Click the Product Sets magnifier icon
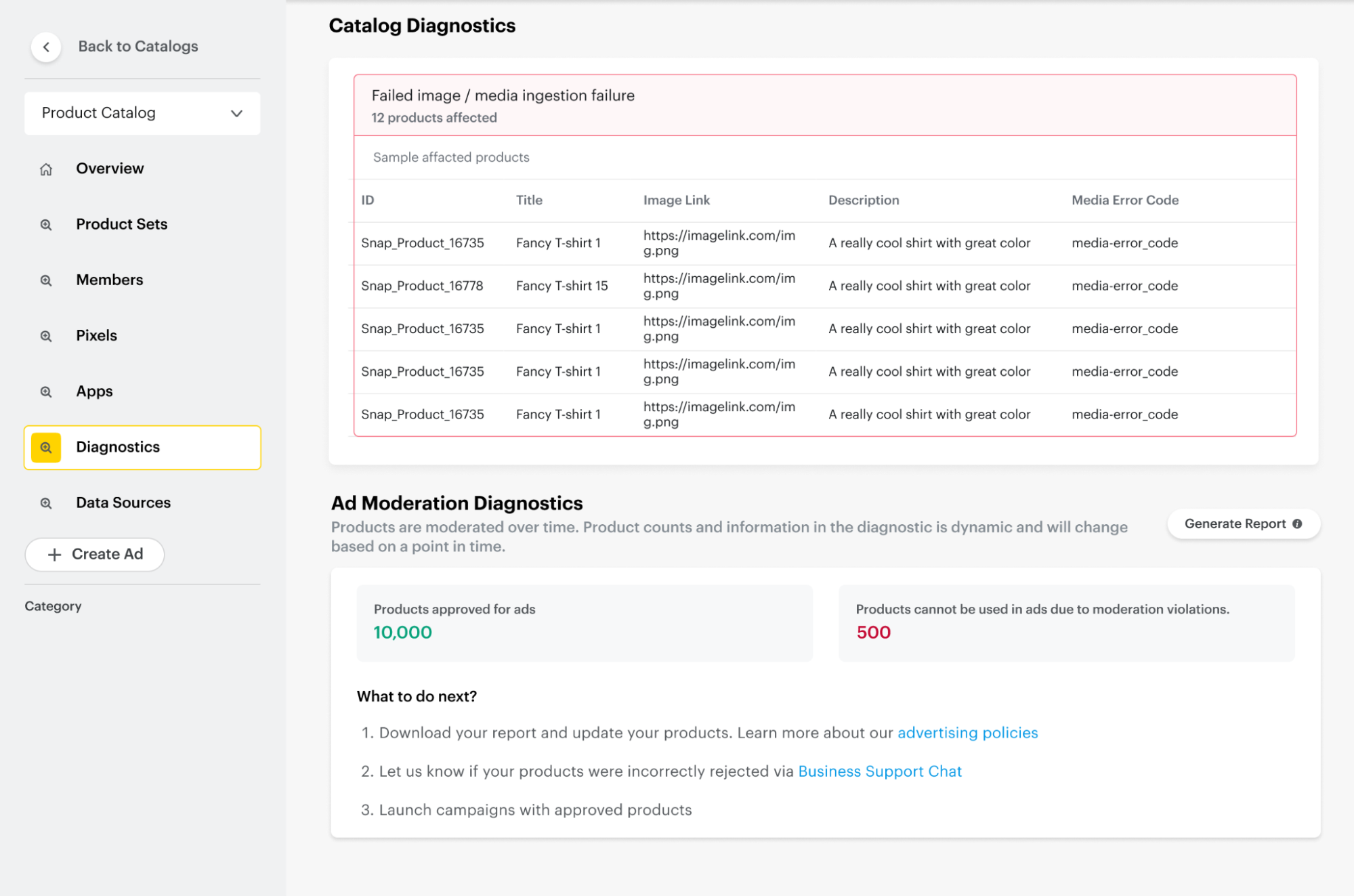Image resolution: width=1354 pixels, height=896 pixels. pos(46,225)
